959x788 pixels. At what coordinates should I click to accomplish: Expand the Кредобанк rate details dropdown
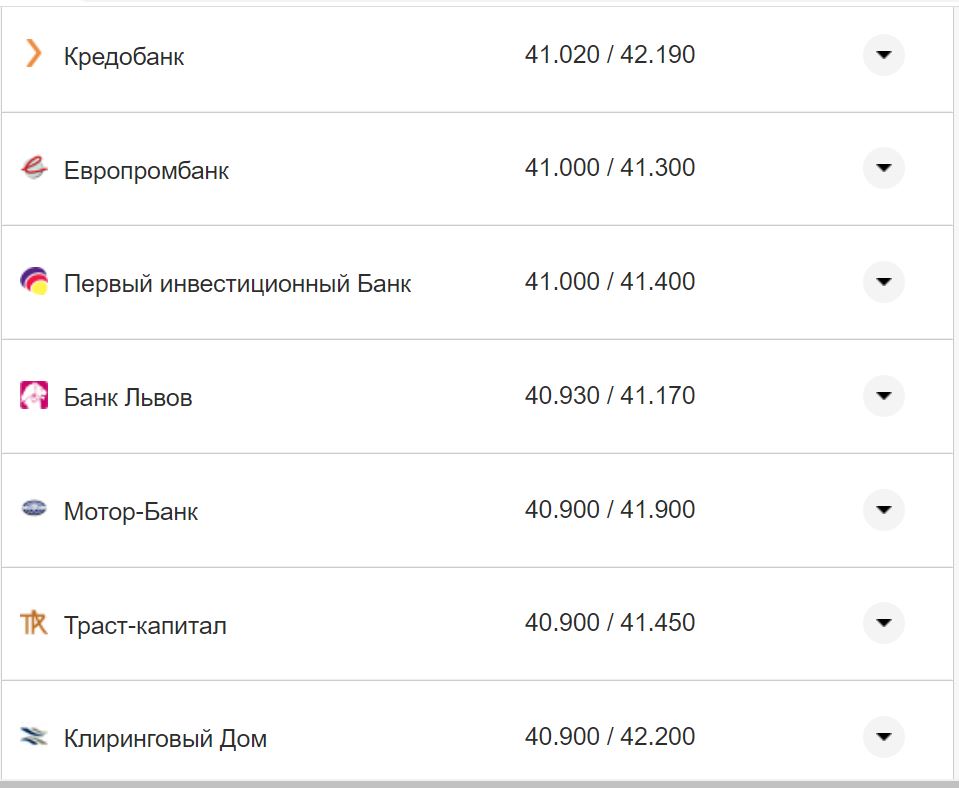pyautogui.click(x=883, y=56)
